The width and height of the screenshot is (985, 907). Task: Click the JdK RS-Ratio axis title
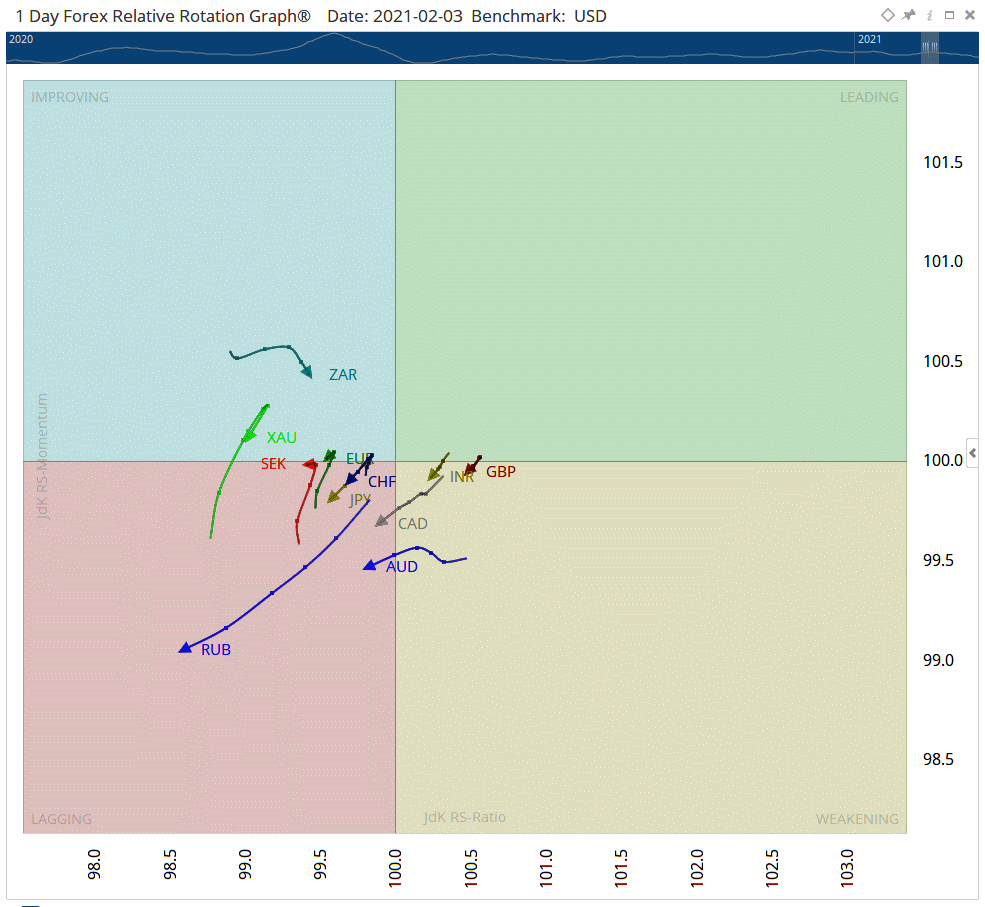click(x=464, y=817)
